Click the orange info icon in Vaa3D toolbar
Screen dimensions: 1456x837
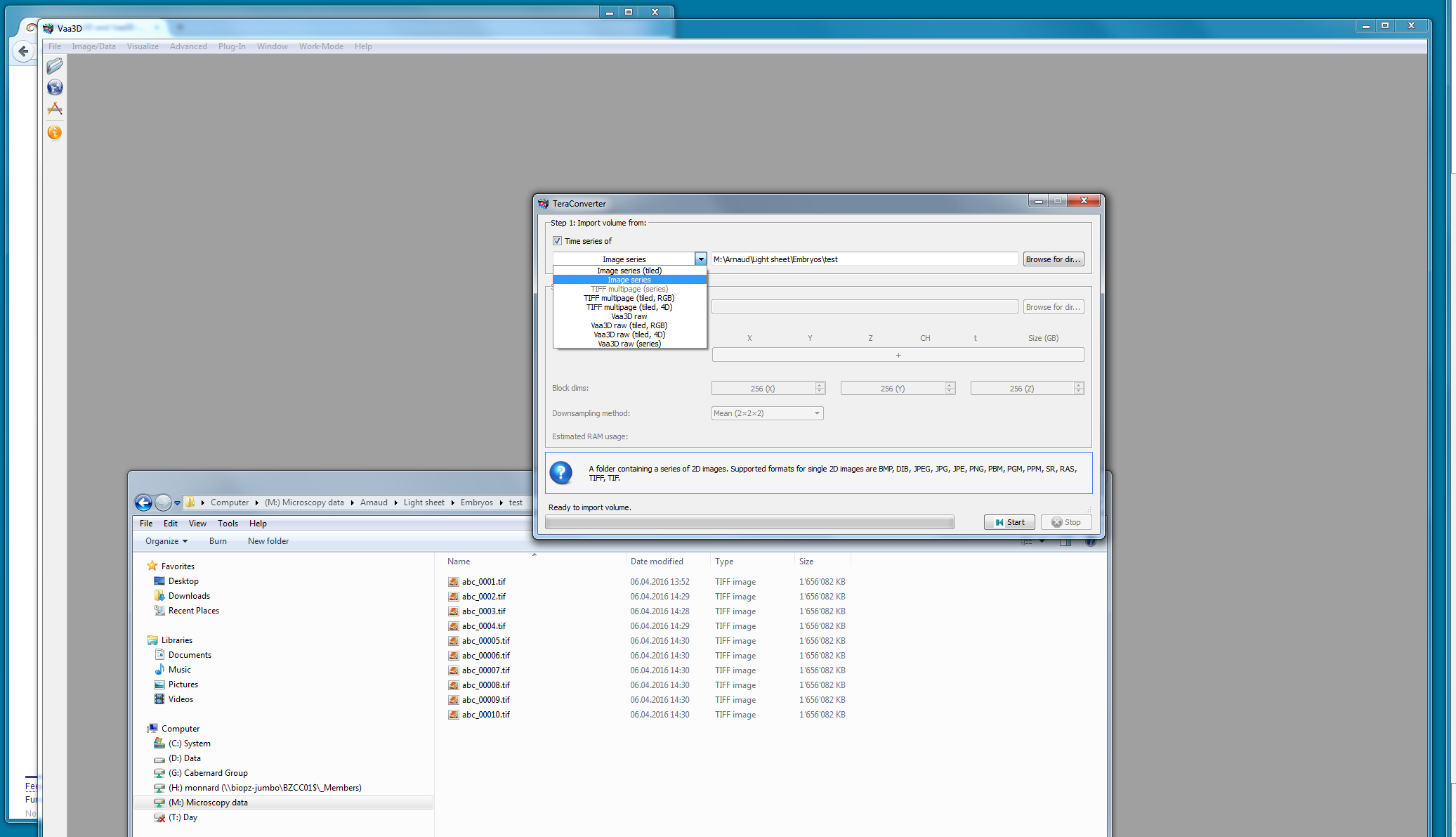click(55, 132)
